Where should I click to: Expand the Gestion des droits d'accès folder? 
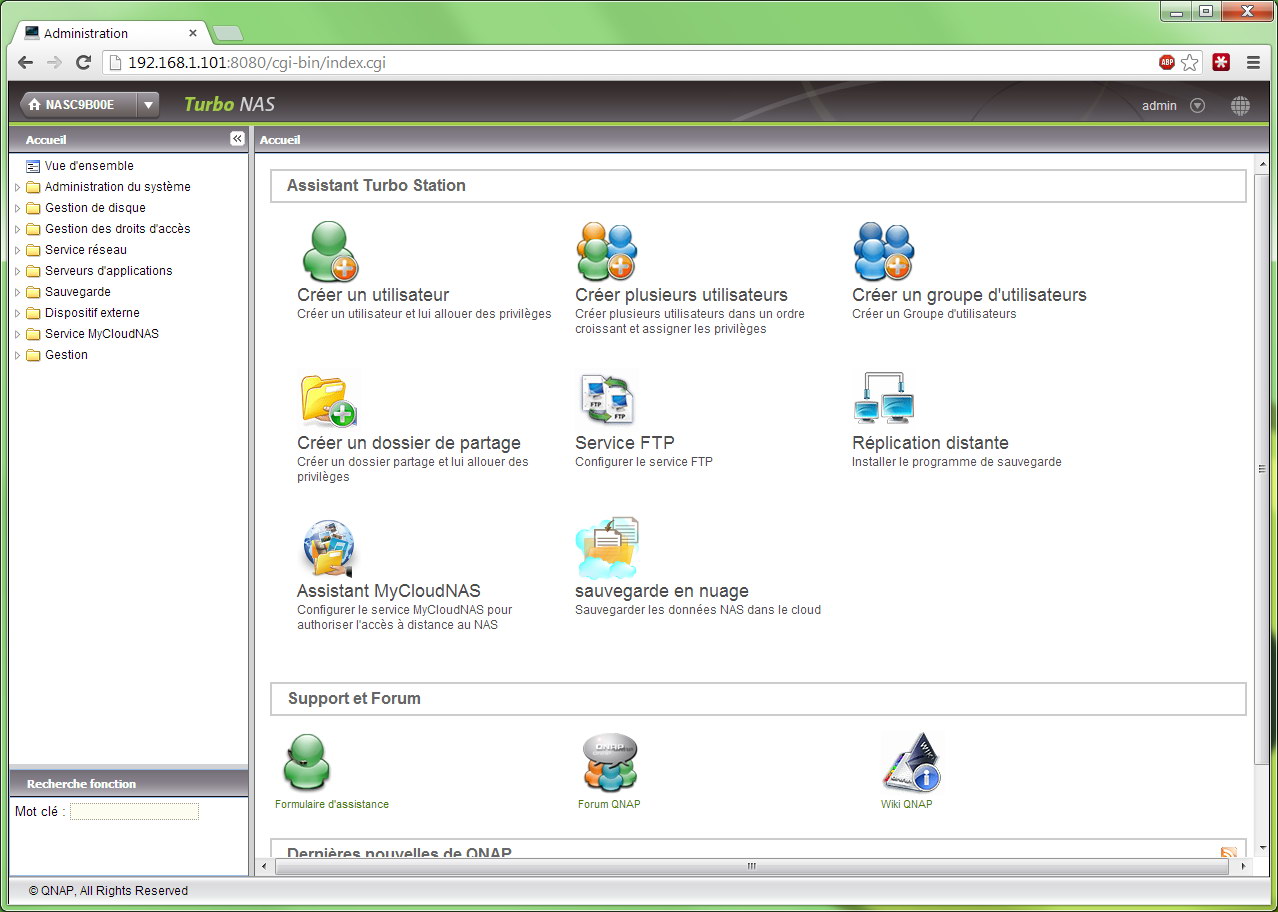click(17, 229)
